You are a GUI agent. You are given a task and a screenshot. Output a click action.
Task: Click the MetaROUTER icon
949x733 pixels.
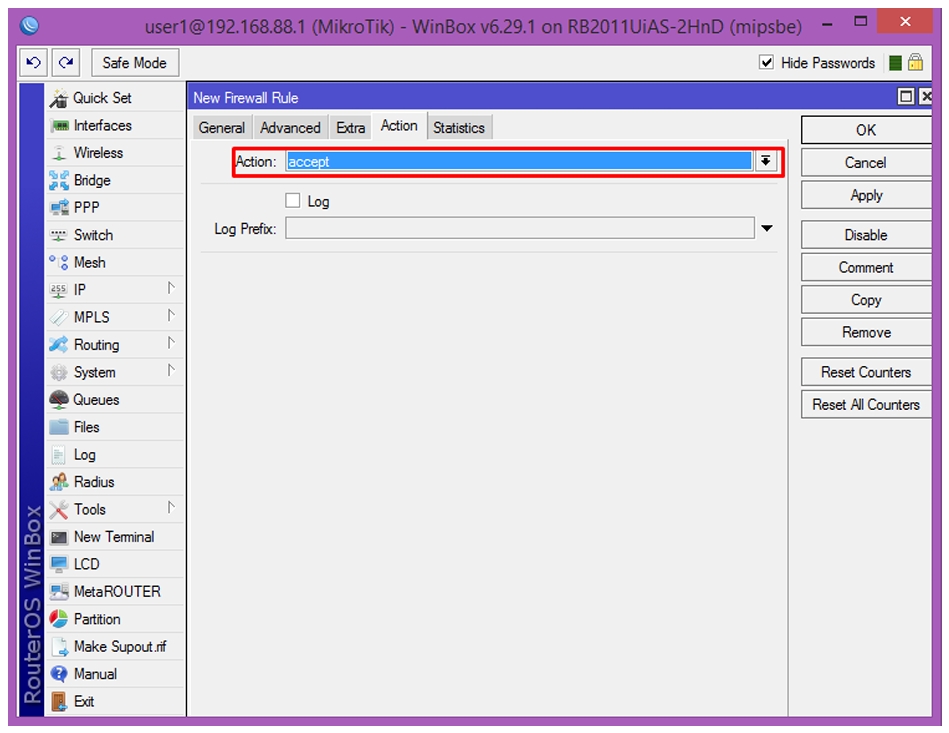click(x=59, y=591)
